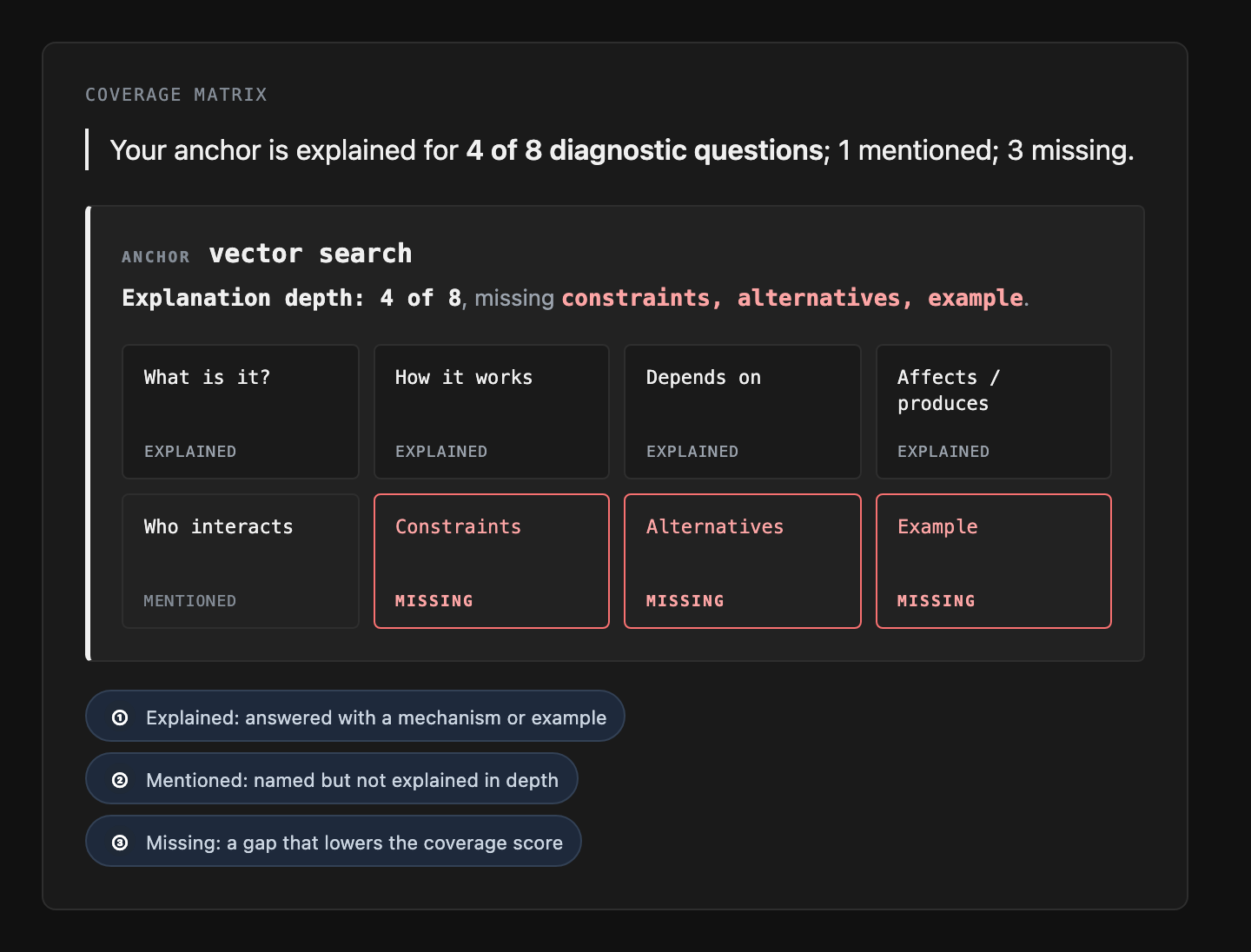Open the 'What is it?' explained card
The image size is (1251, 952).
[241, 412]
